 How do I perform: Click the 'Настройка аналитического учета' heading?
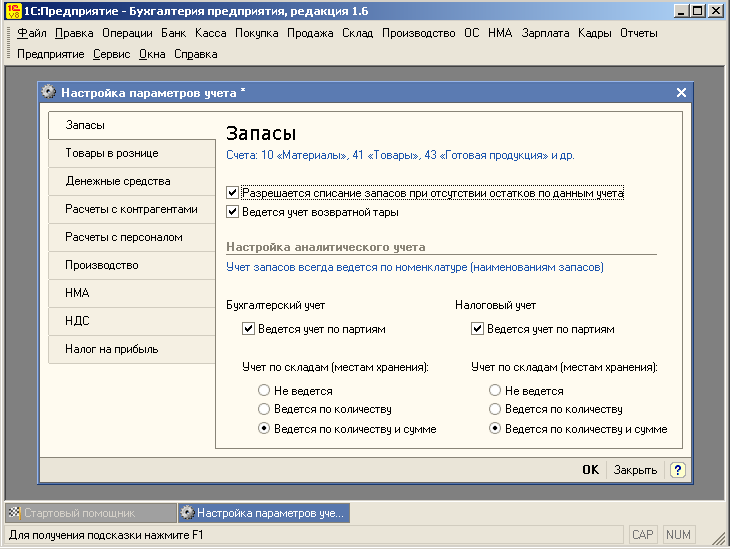tap(326, 247)
